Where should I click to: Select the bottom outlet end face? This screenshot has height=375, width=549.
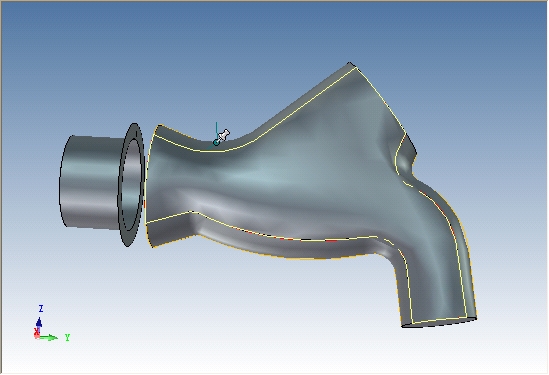tap(439, 322)
